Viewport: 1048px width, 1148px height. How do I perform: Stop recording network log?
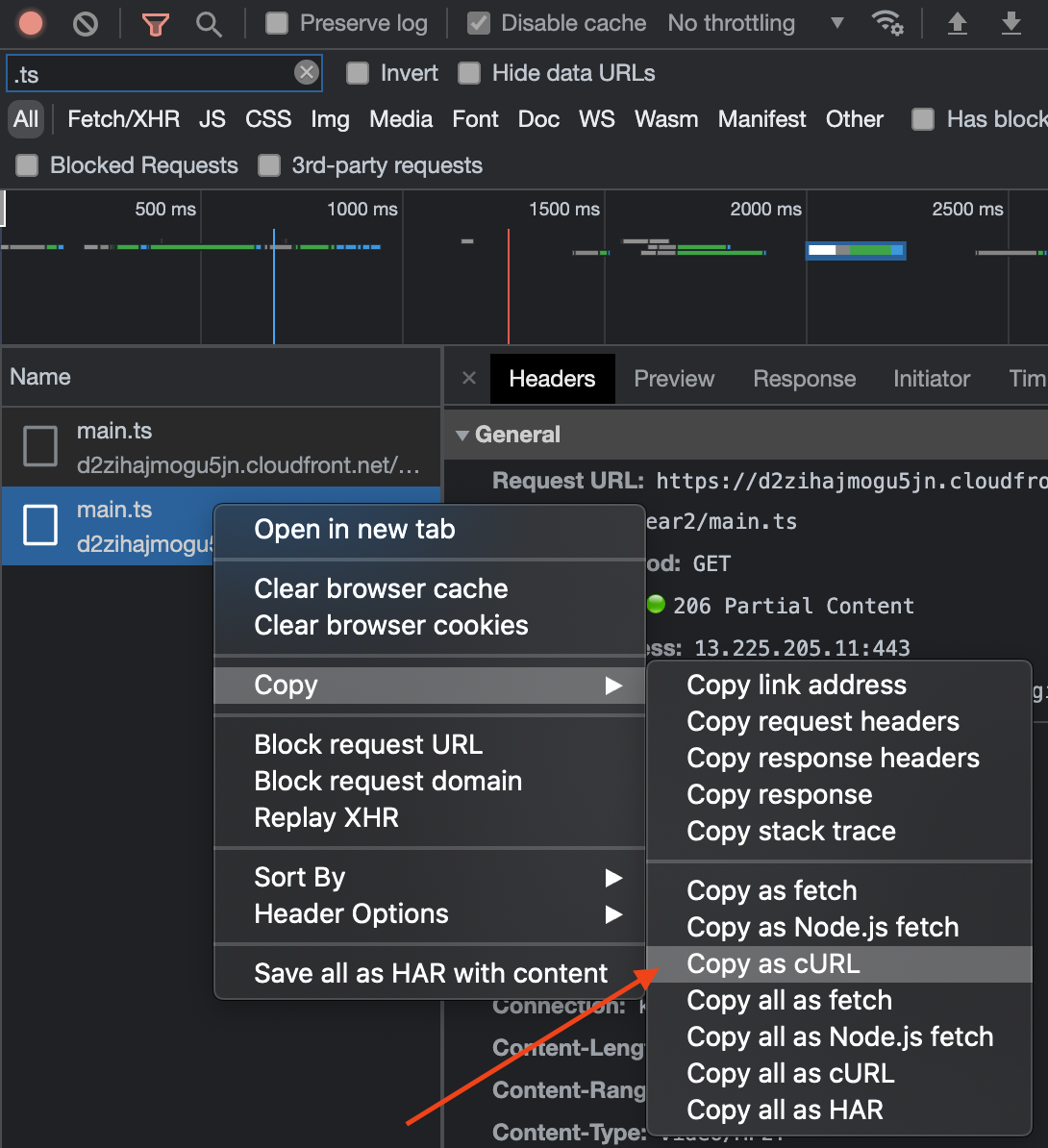point(30,23)
